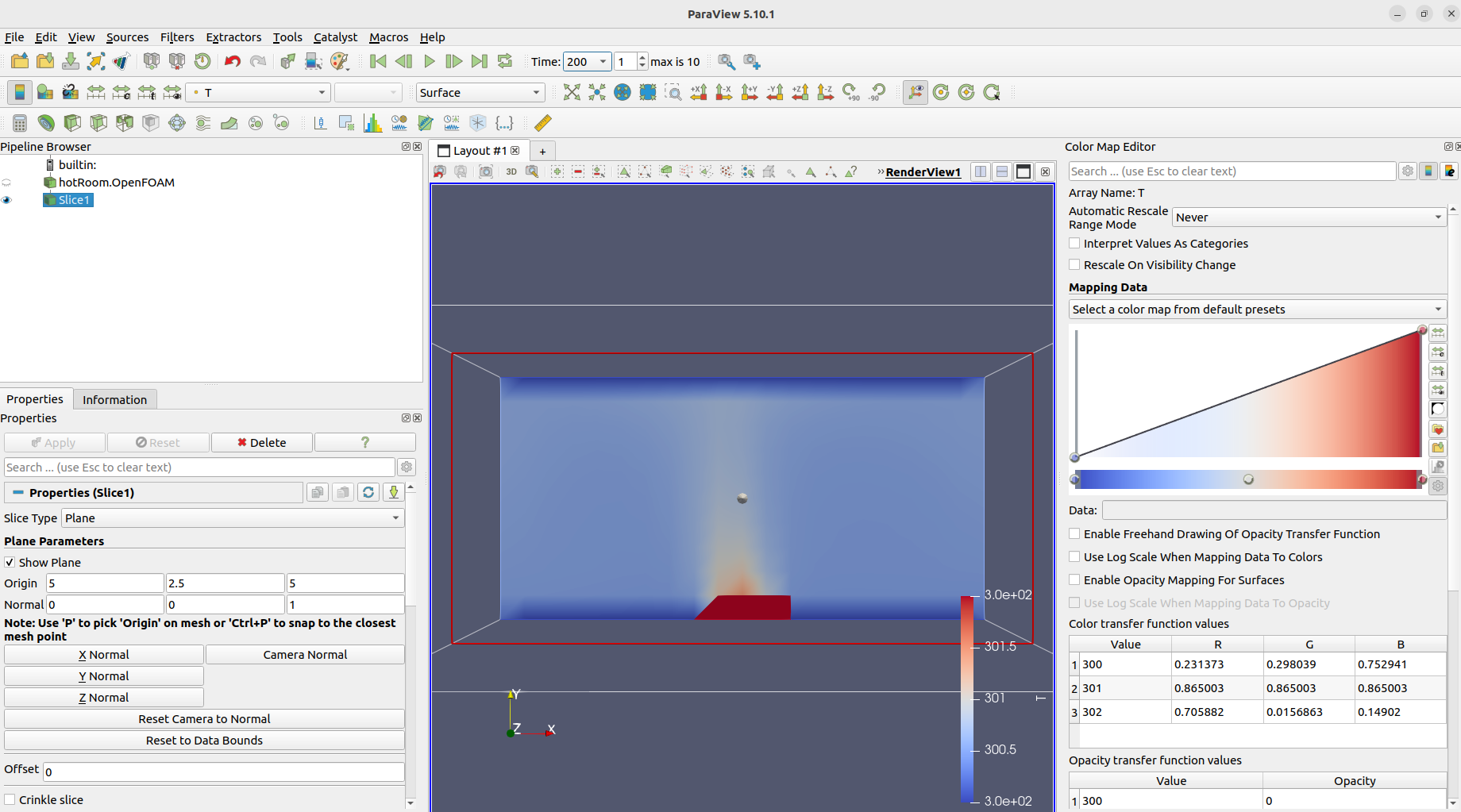Select the ruler measurement tool
Screen dimensions: 1461x812
[543, 123]
